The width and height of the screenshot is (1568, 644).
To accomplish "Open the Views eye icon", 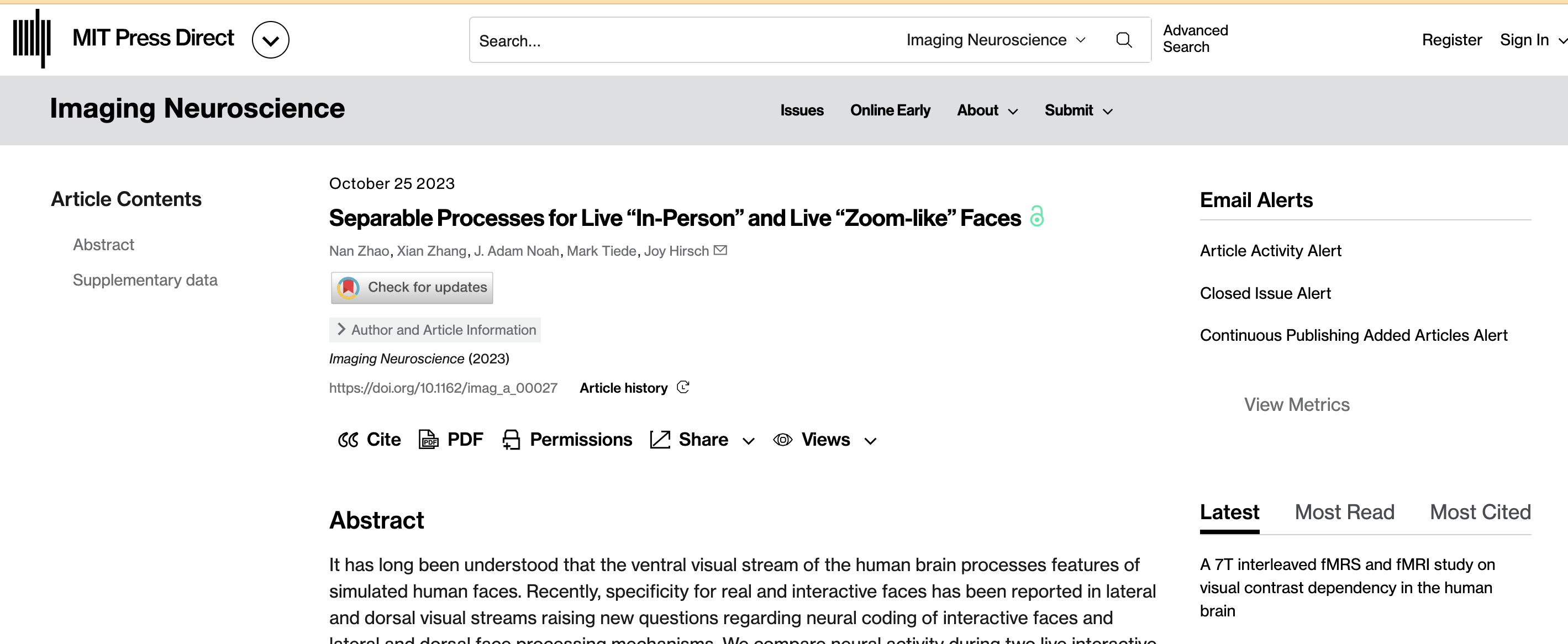I will tap(783, 440).
